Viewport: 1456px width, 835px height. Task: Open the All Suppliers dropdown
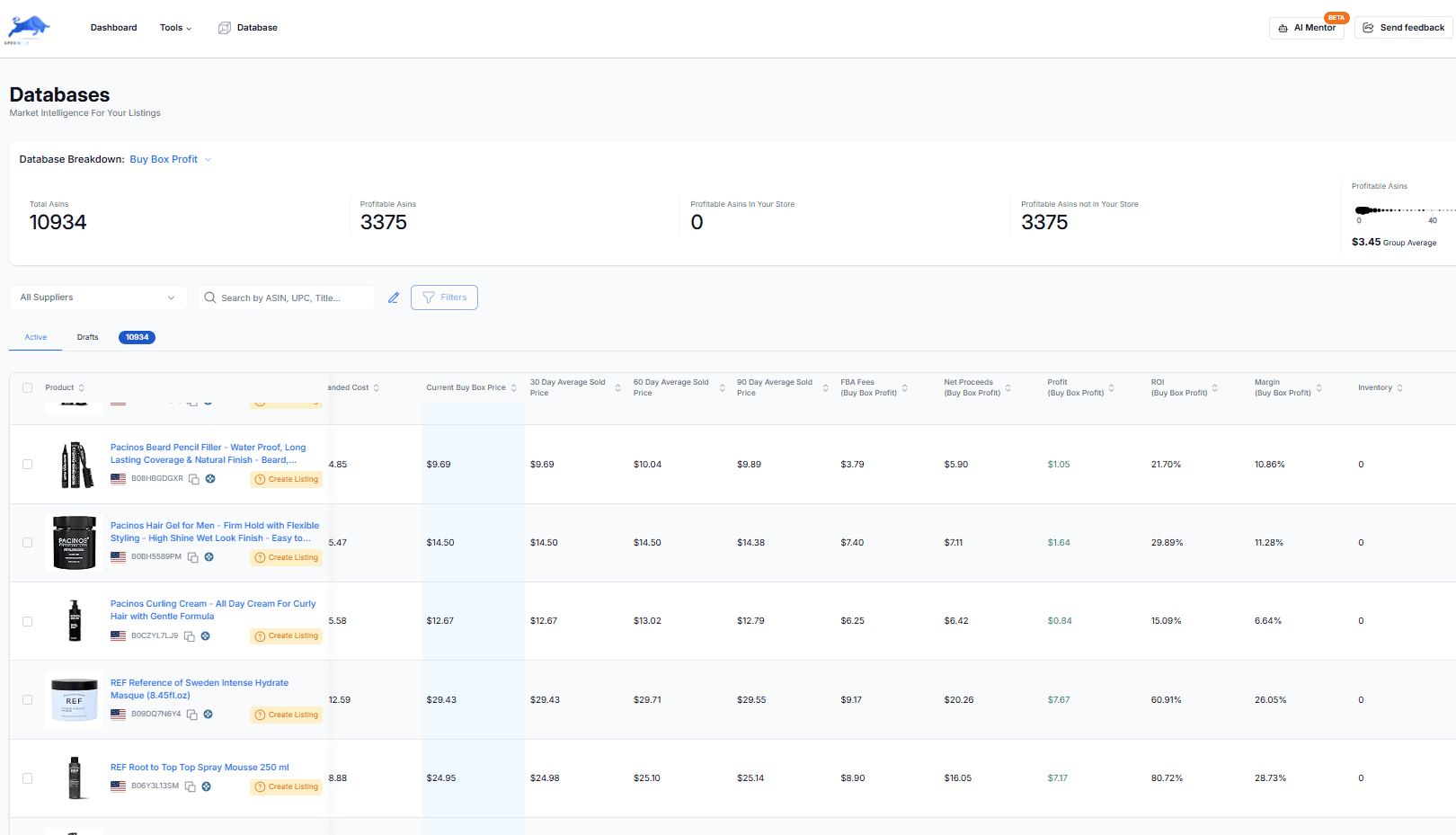click(98, 298)
